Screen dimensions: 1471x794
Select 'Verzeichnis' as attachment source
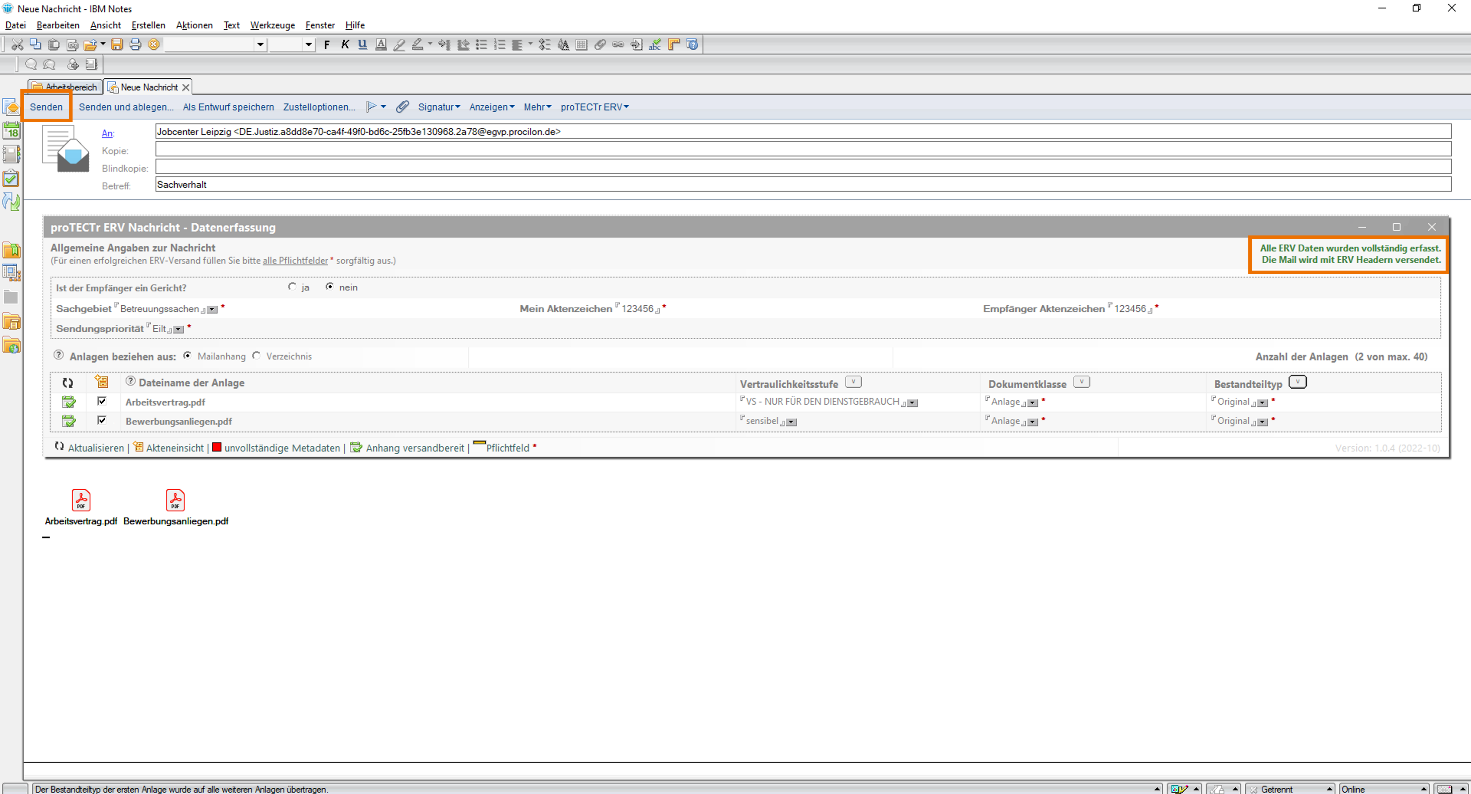point(257,356)
